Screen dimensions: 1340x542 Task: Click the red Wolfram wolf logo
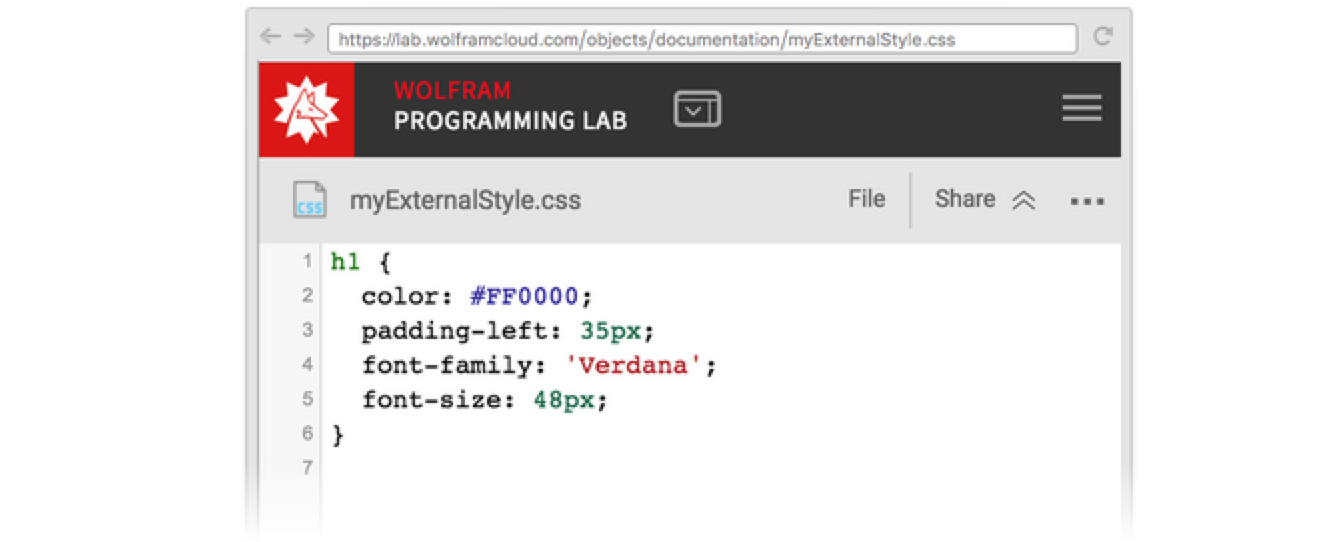(x=306, y=110)
